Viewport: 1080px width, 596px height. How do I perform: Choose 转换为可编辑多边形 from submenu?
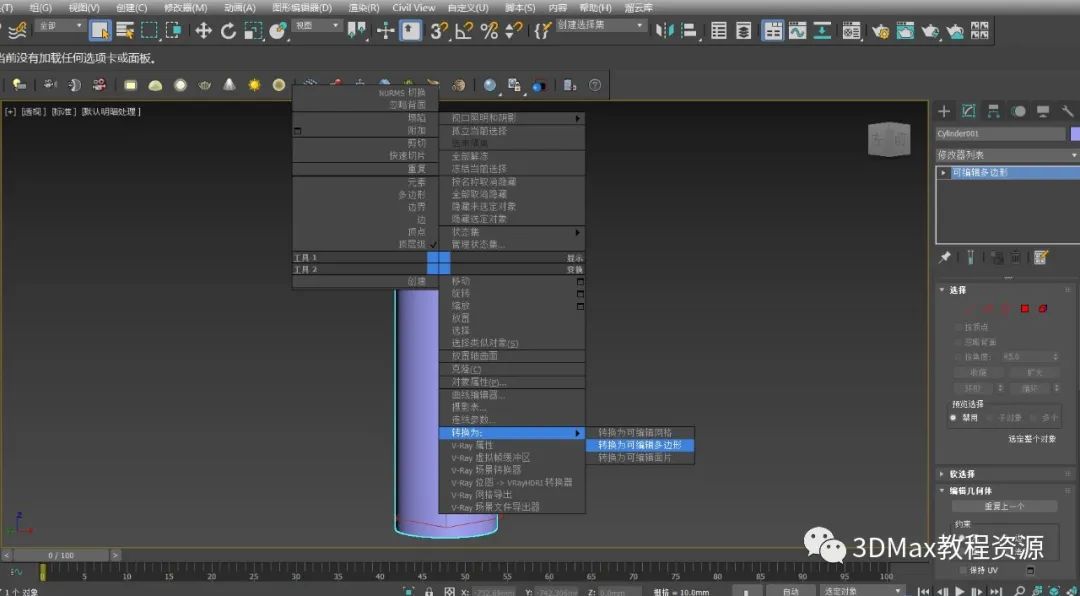[639, 445]
